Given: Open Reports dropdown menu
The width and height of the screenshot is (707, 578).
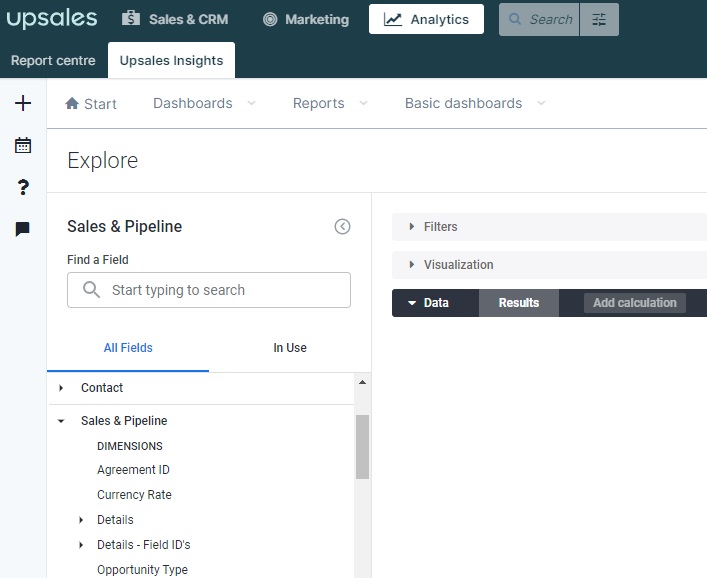Looking at the screenshot, I should point(330,103).
